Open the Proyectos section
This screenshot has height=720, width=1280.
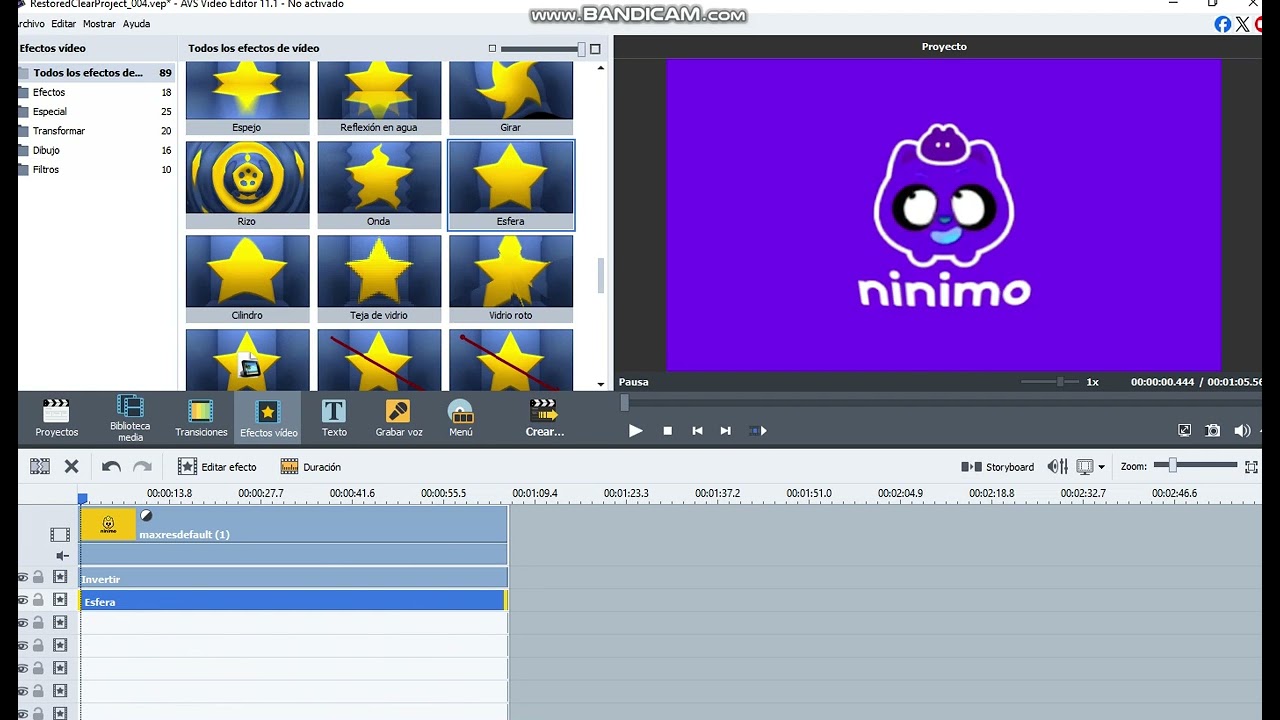(56, 418)
